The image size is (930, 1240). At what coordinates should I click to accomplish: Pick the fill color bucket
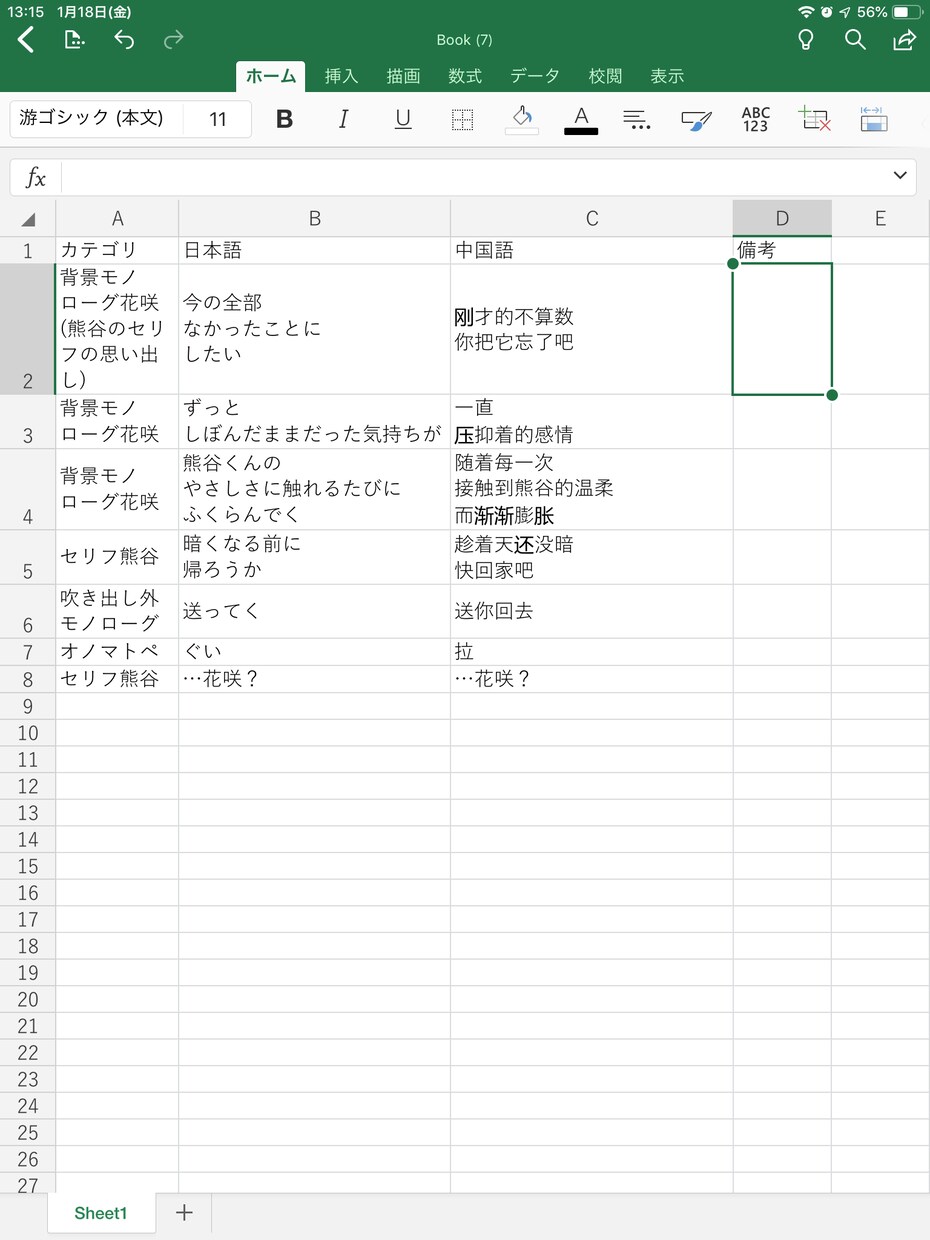click(x=522, y=120)
